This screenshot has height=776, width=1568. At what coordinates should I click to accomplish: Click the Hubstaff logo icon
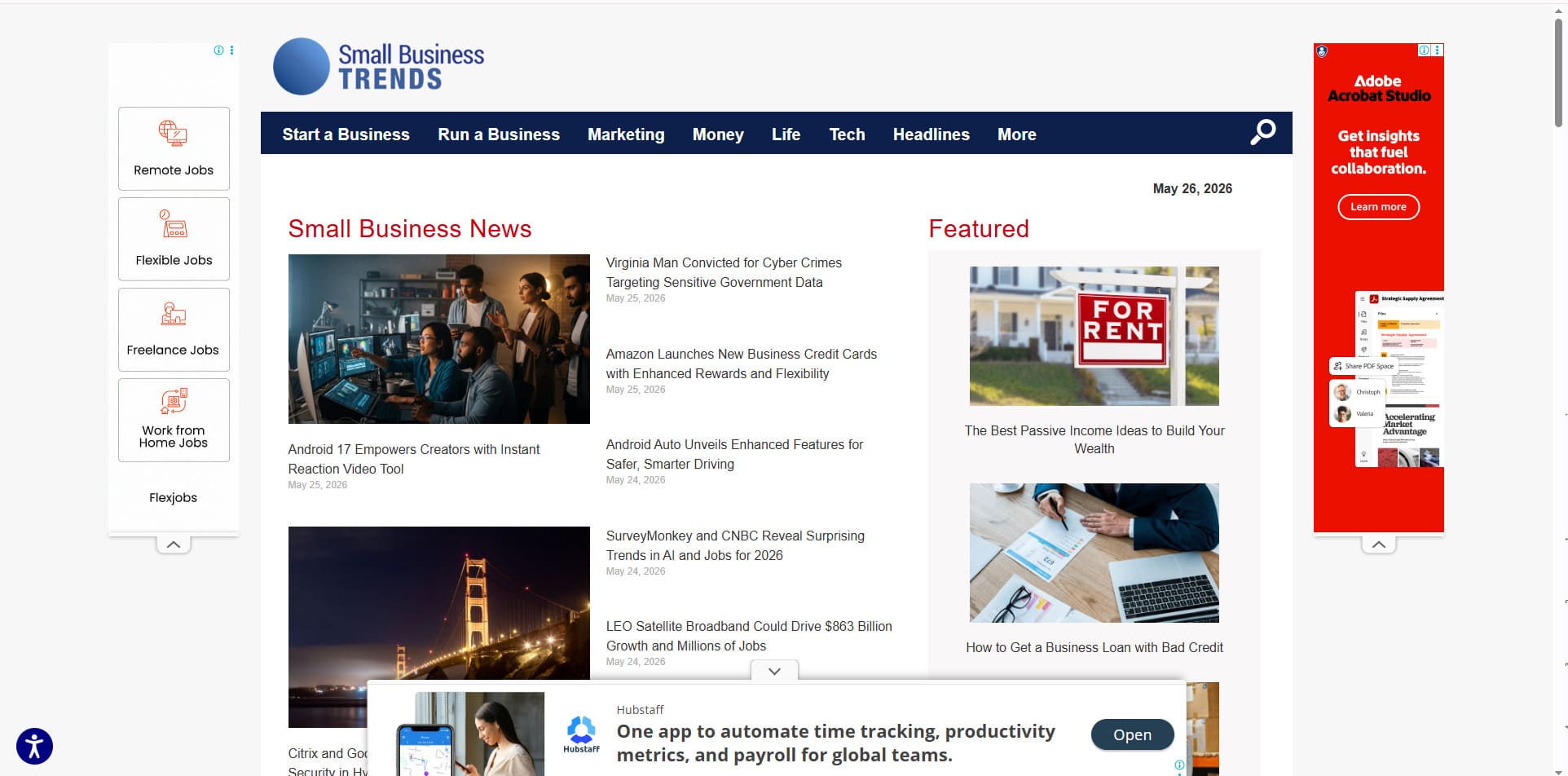581,734
